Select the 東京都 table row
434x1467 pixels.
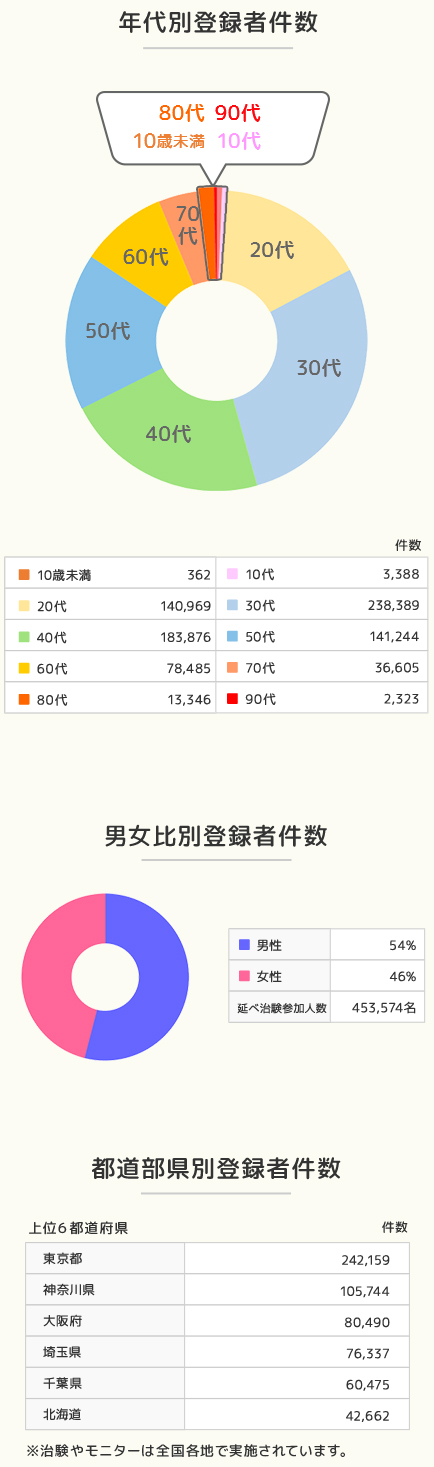(217, 1258)
